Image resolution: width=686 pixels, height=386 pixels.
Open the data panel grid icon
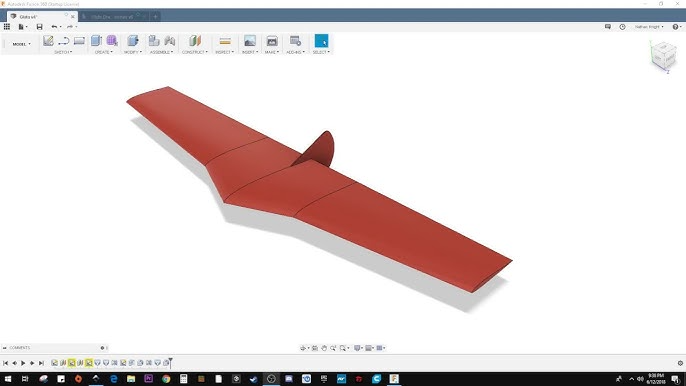7,27
